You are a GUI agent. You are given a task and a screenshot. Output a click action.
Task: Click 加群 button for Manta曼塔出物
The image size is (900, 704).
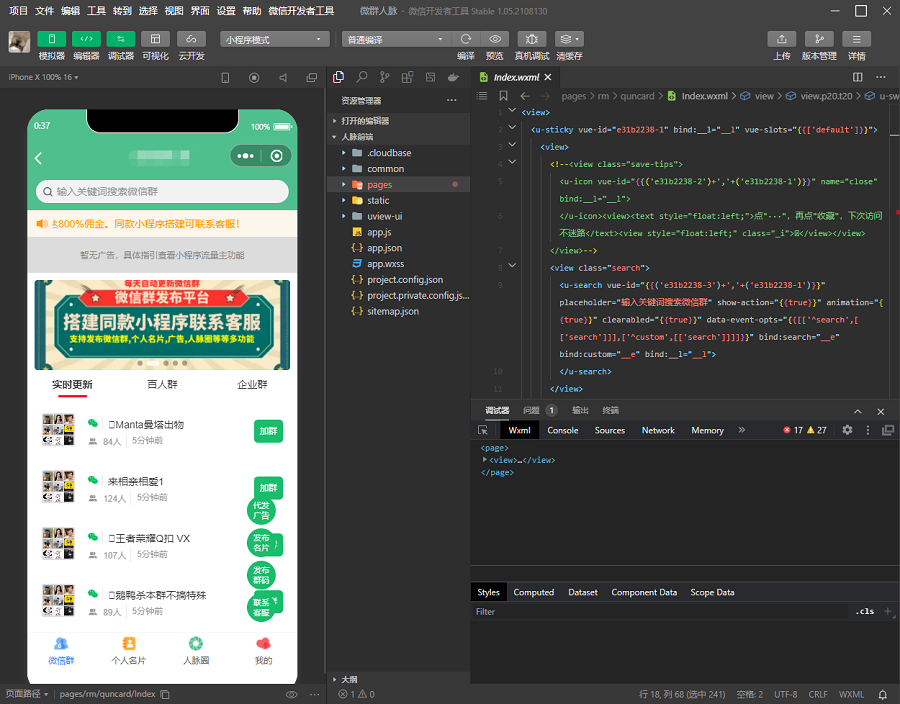coord(268,431)
